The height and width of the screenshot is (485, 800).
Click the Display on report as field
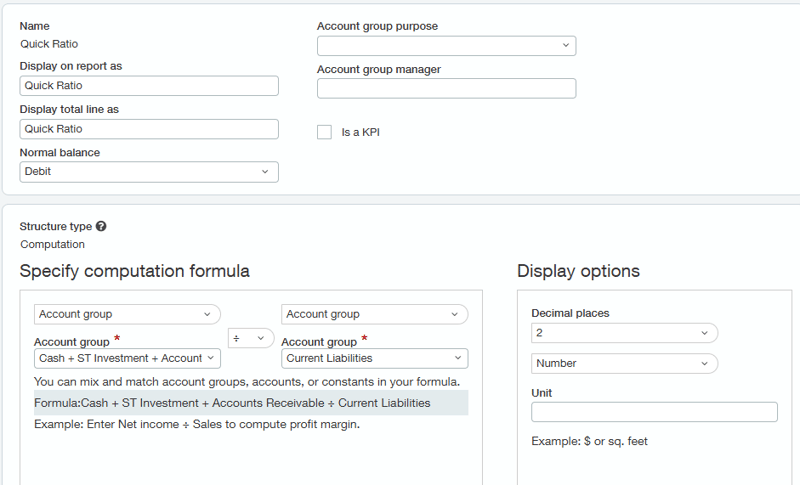(149, 86)
